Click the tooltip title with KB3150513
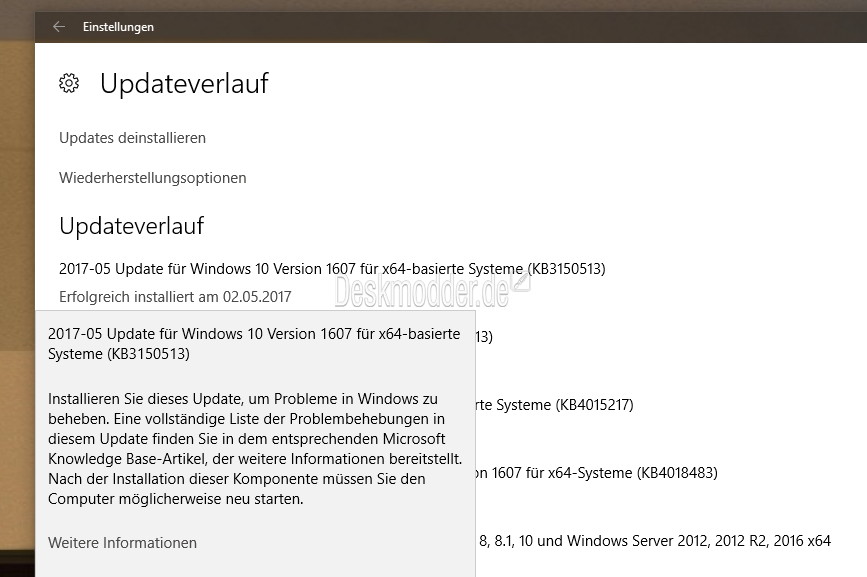This screenshot has width=867, height=577. tap(254, 344)
